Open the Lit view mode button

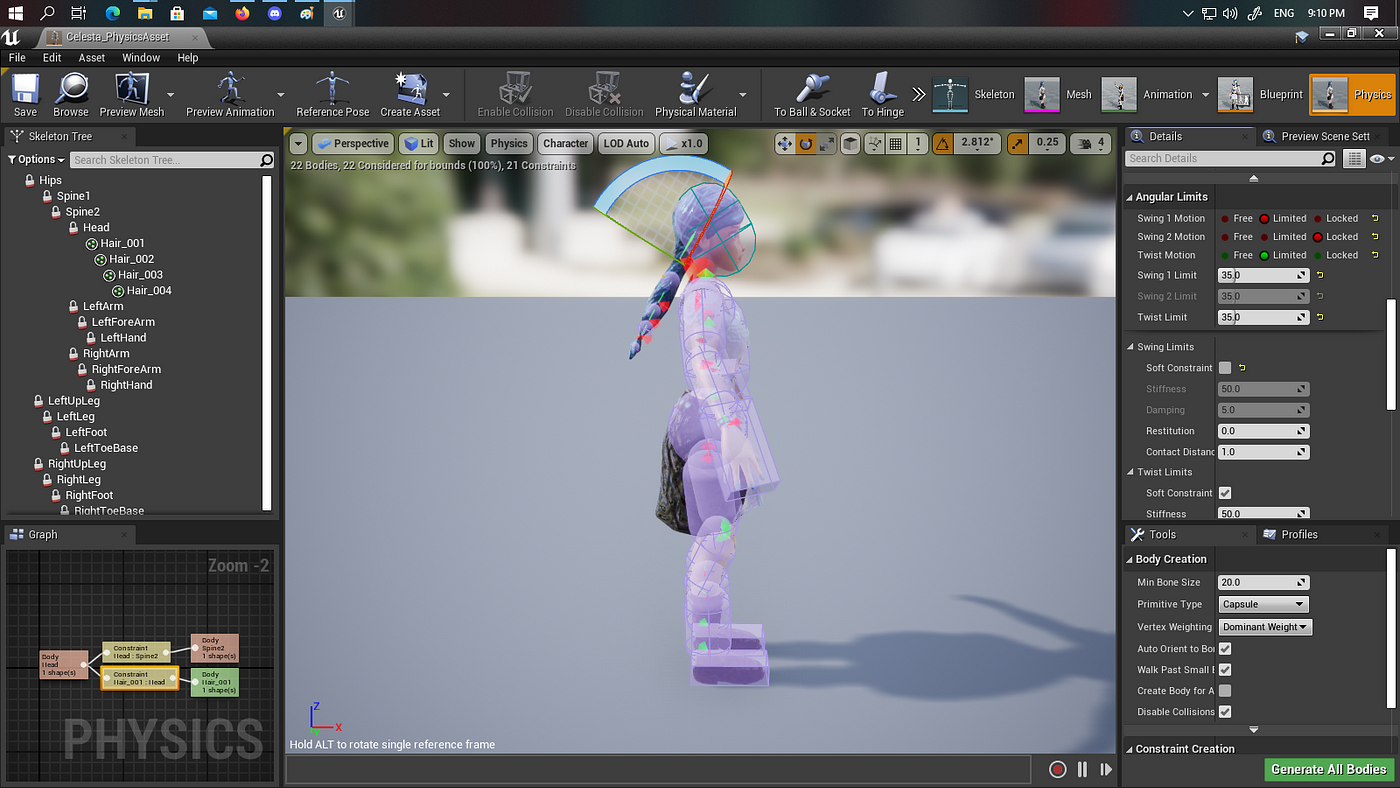(419, 144)
